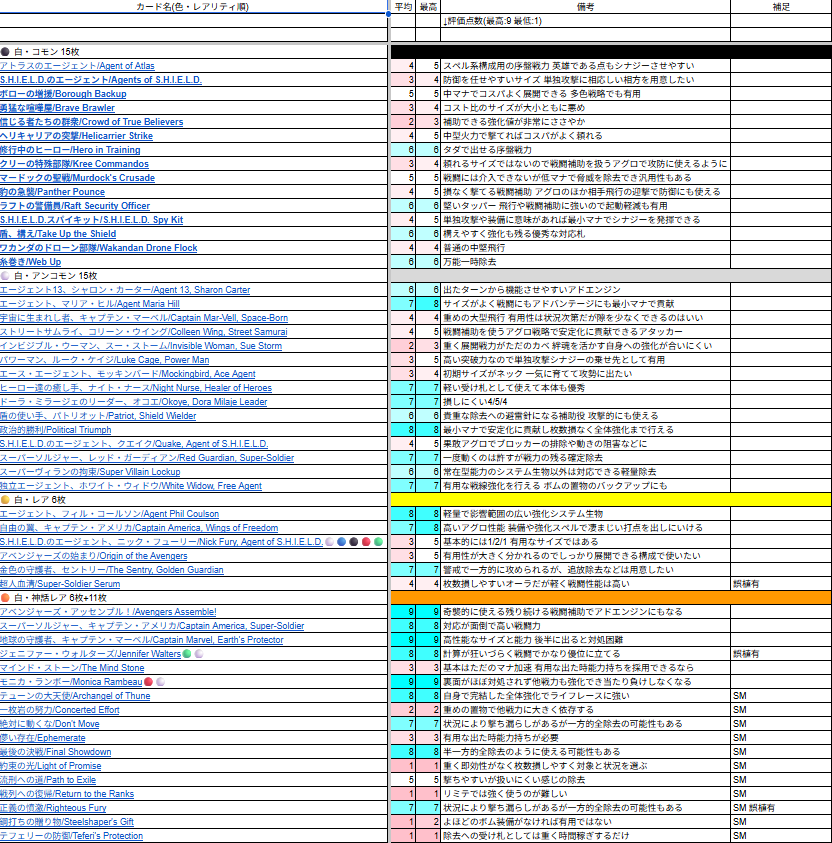The height and width of the screenshot is (843, 832).
Task: Select the 補足 column header
Action: click(x=781, y=6)
